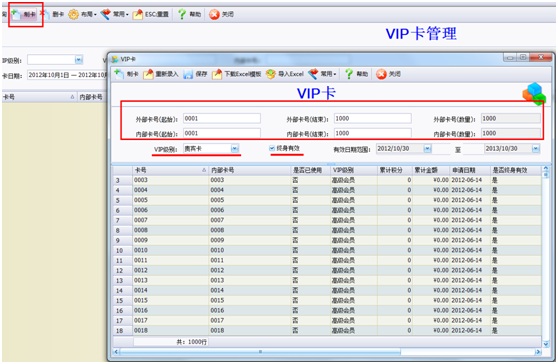
Task: Toggle the 终身有效 checkbox
Action: tap(272, 148)
